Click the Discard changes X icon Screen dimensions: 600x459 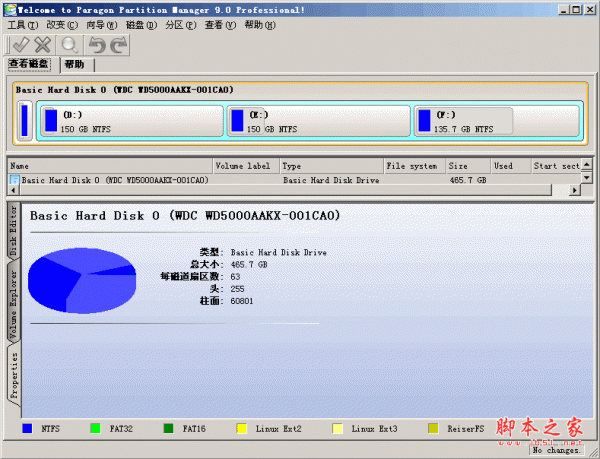pos(43,45)
